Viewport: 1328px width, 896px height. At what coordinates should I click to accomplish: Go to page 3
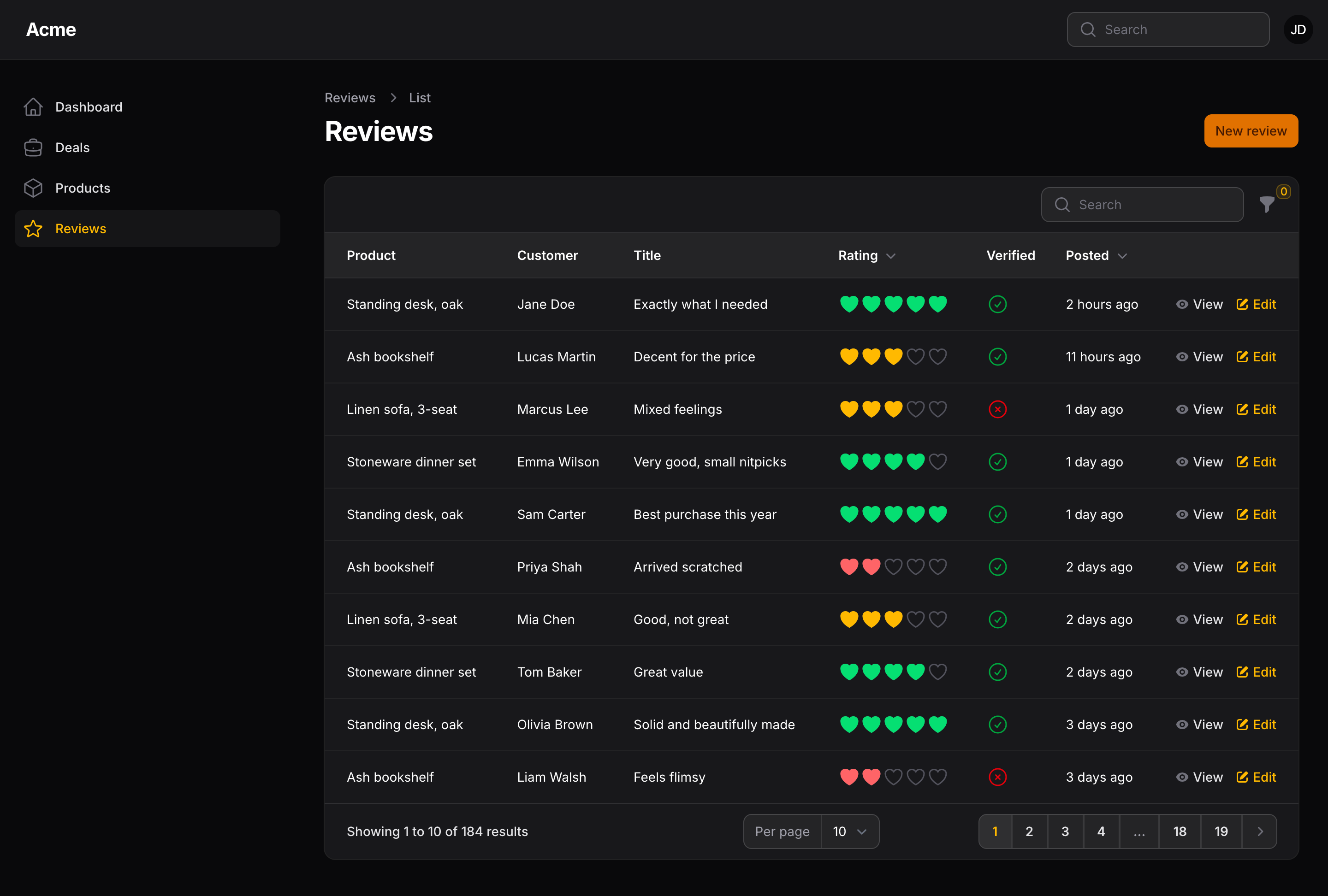click(1065, 831)
